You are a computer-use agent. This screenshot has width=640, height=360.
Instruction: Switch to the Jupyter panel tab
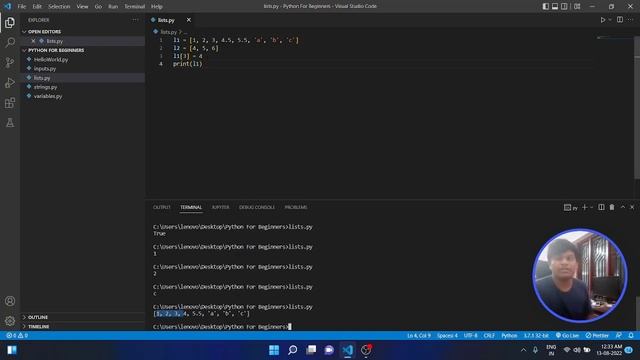220,207
